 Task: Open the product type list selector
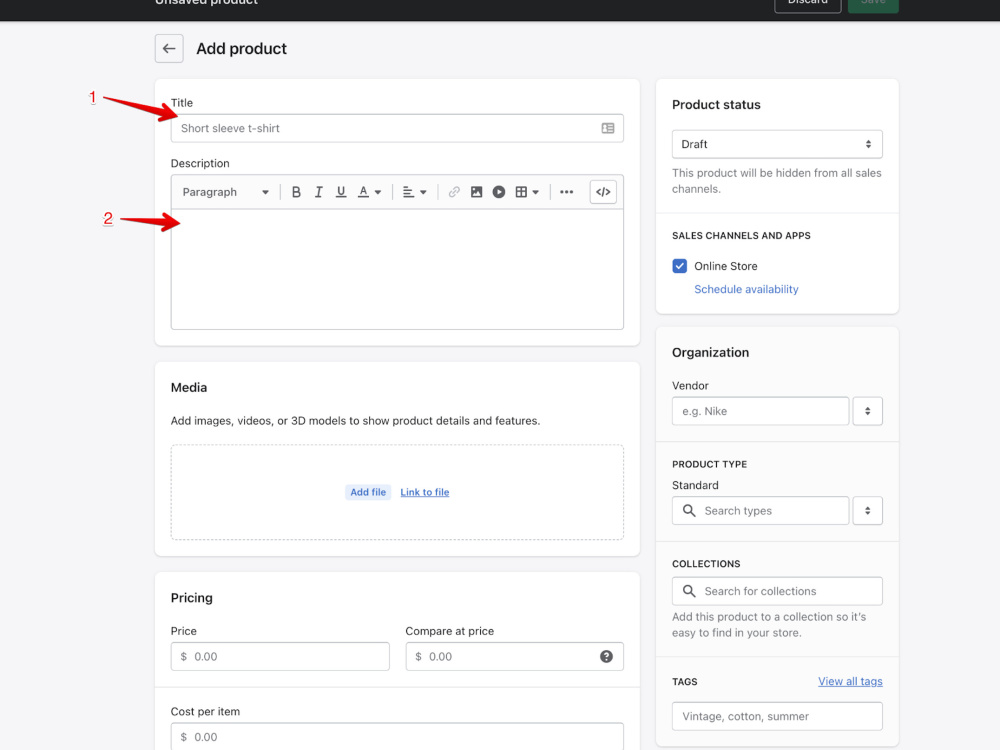(x=867, y=511)
